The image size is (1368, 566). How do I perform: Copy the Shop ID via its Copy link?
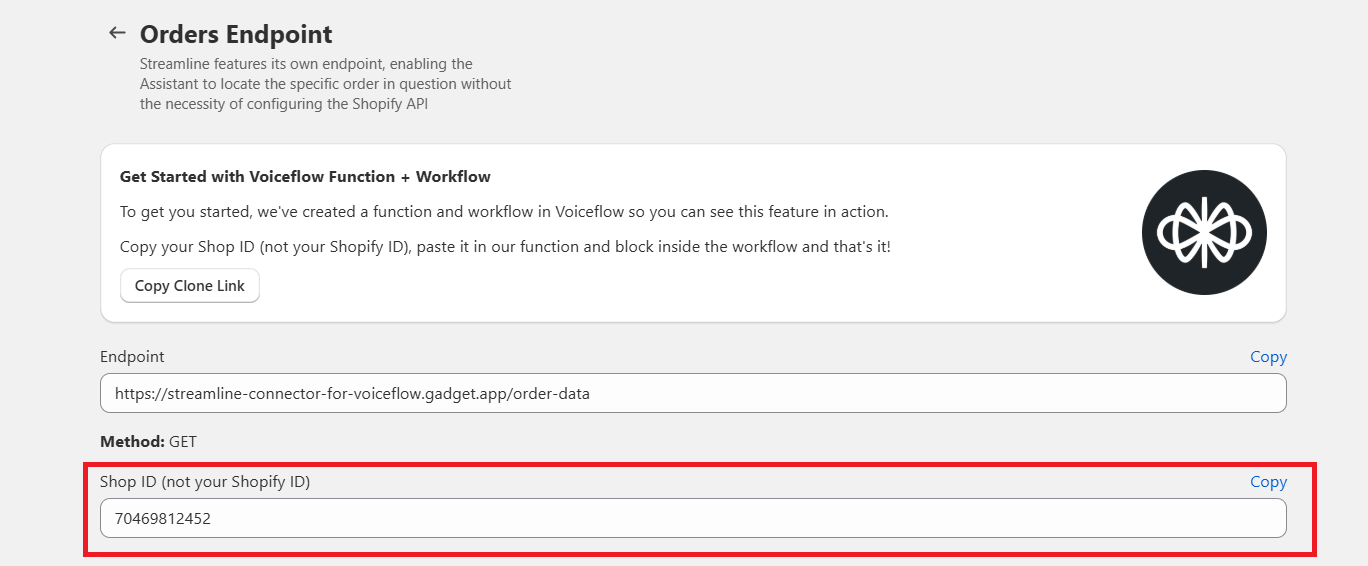(1268, 482)
